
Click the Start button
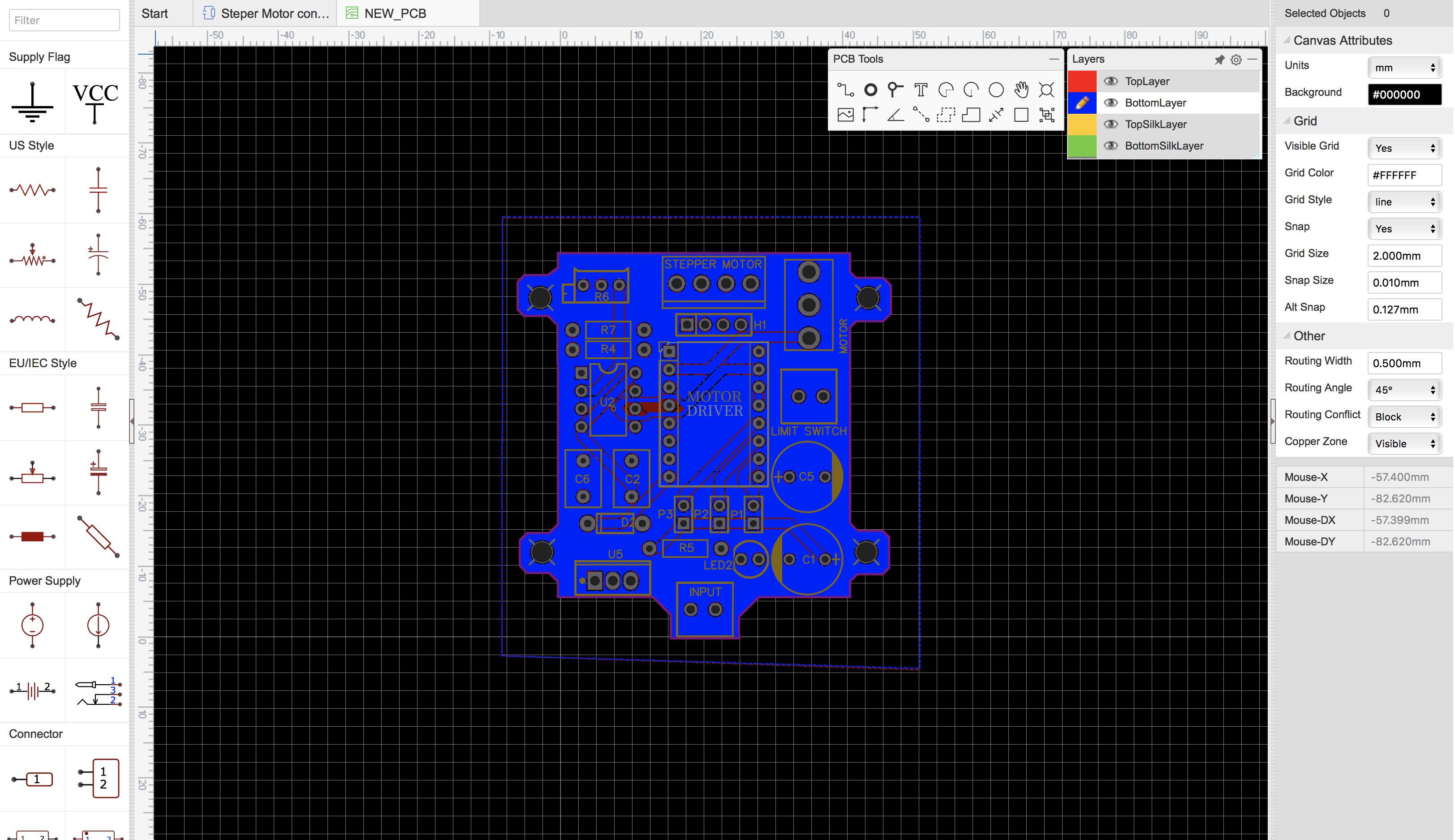click(x=155, y=12)
